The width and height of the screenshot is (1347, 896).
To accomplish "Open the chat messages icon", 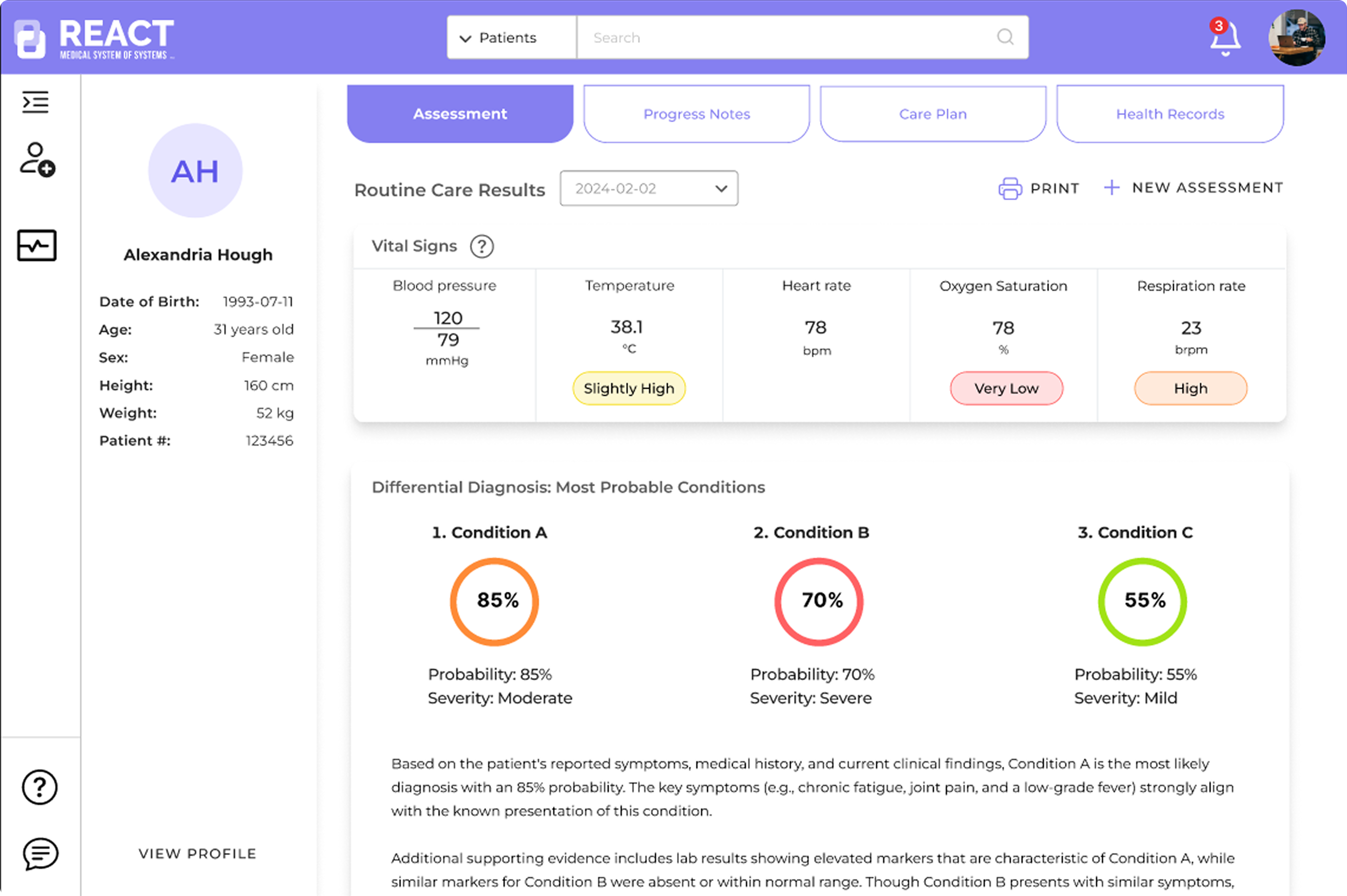I will click(40, 854).
